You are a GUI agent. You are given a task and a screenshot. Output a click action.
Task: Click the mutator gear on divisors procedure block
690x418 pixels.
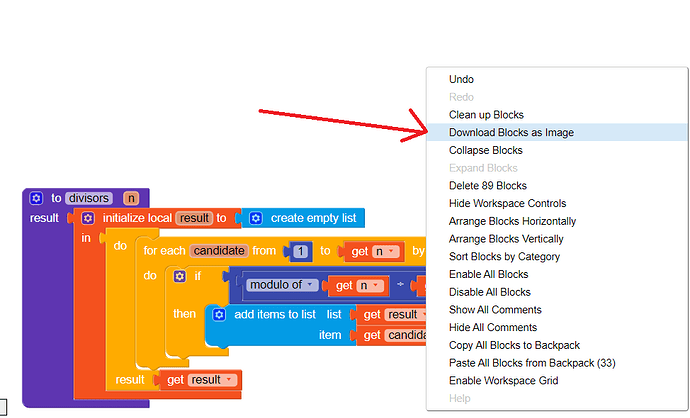(36, 198)
